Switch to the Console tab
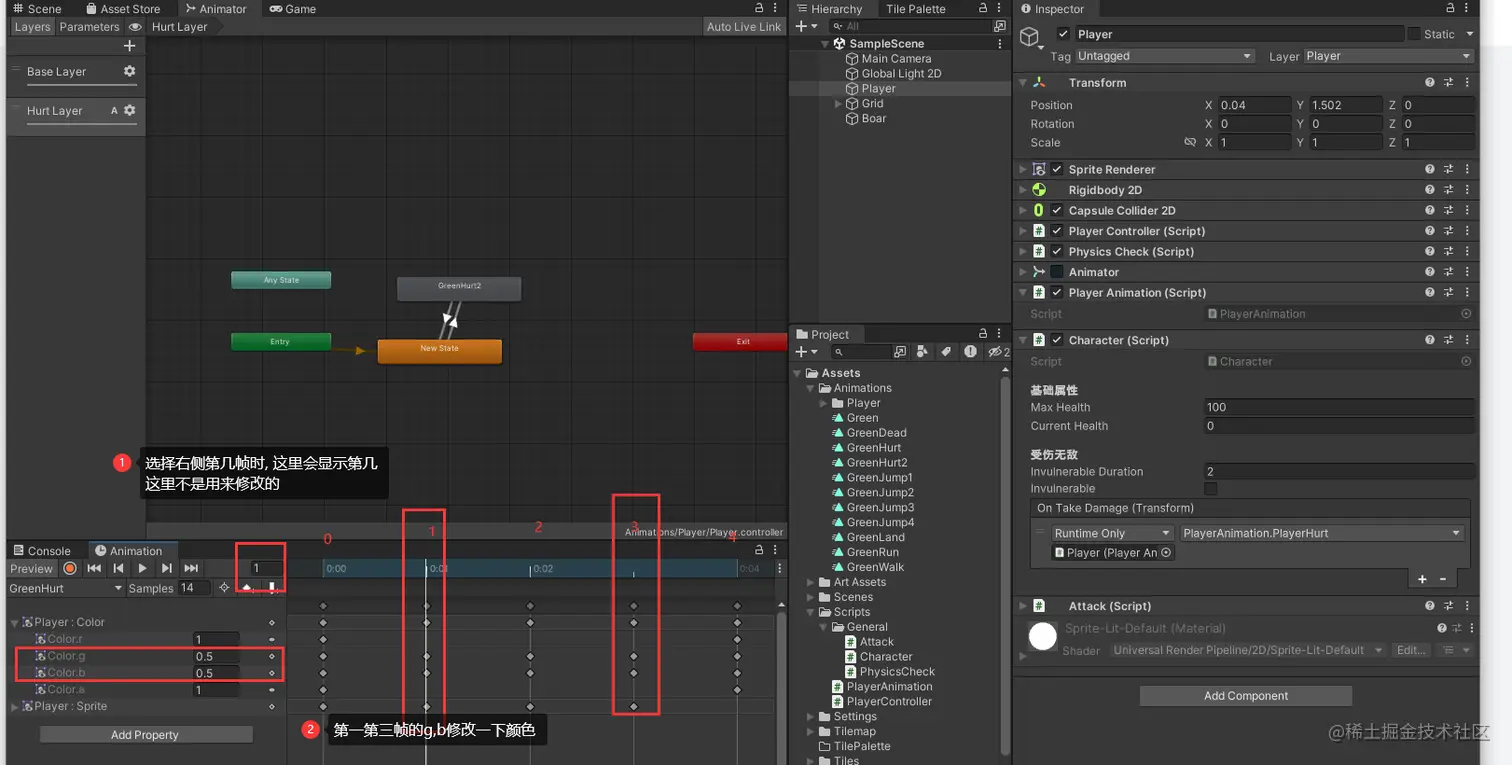Image resolution: width=1512 pixels, height=765 pixels. [42, 551]
